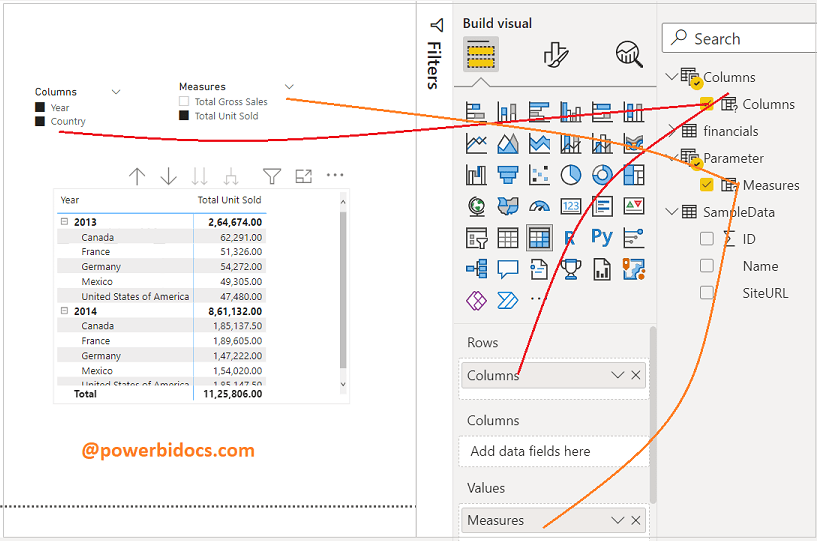Select the smart narrative visual
Image resolution: width=817 pixels, height=541 pixels.
point(539,269)
